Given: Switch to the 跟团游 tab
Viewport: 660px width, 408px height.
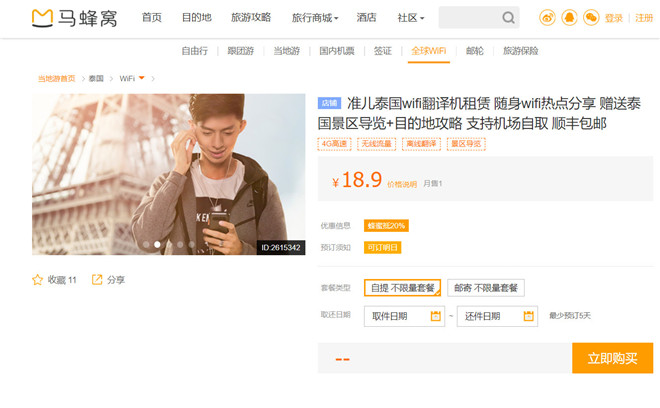Looking at the screenshot, I should 241,51.
